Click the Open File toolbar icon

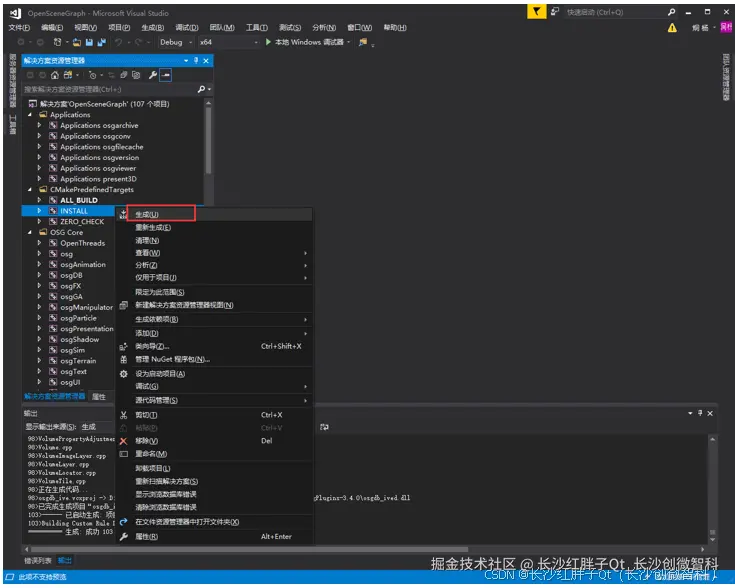77,42
